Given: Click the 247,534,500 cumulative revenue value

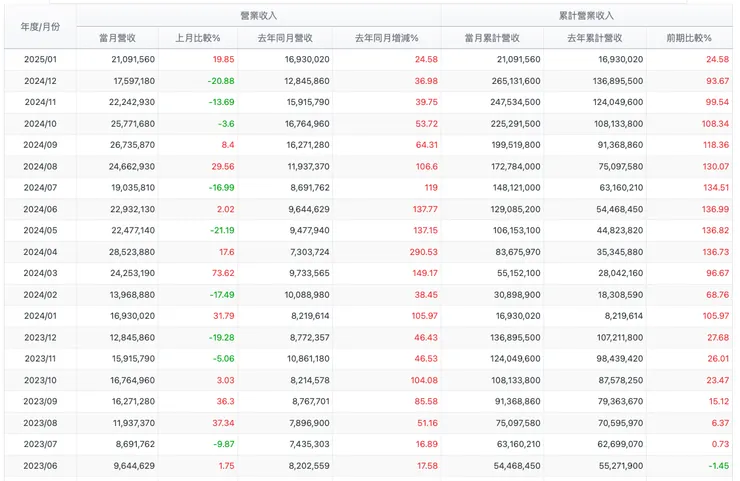Looking at the screenshot, I should (515, 102).
